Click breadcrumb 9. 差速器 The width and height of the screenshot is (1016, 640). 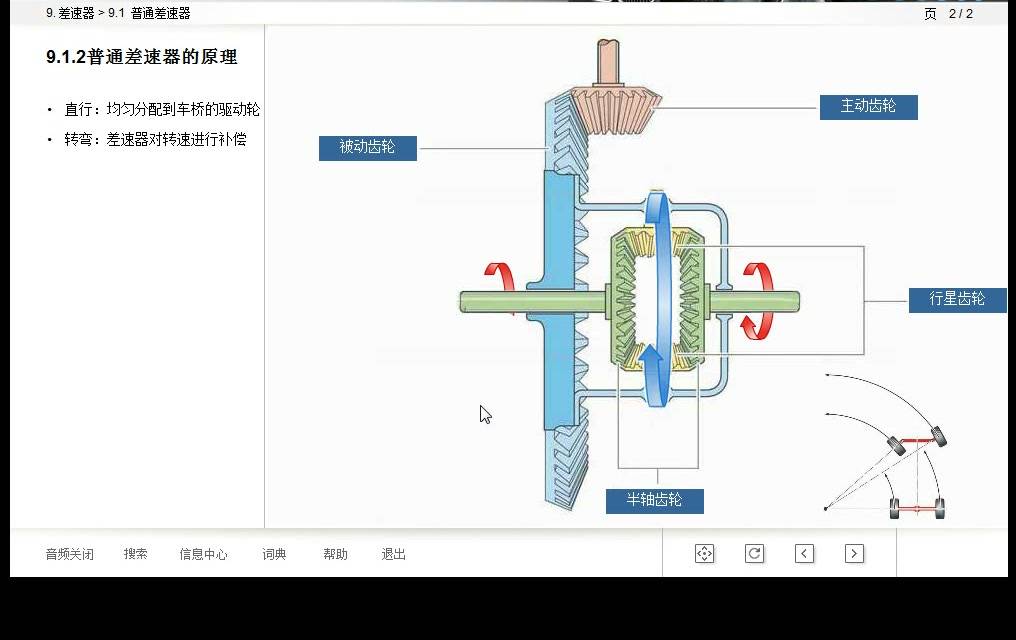point(70,13)
